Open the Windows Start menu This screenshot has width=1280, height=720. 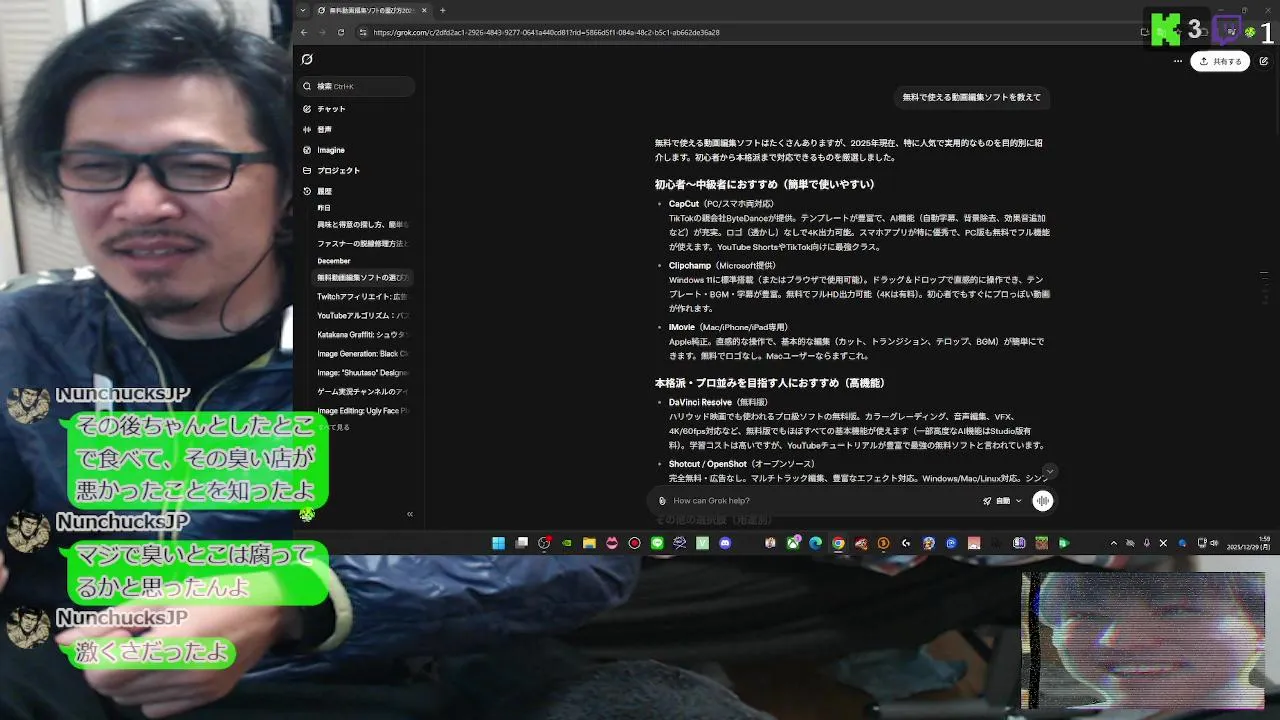(498, 543)
